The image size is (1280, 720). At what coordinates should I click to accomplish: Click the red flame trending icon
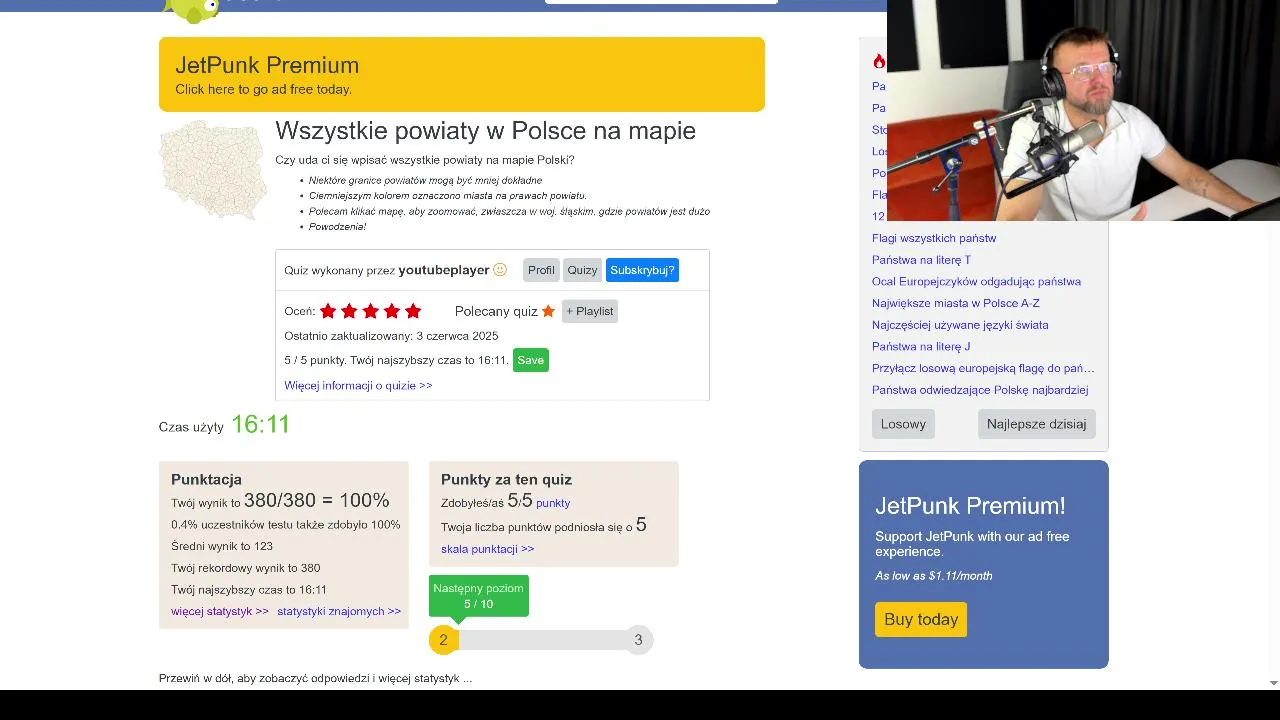(879, 62)
